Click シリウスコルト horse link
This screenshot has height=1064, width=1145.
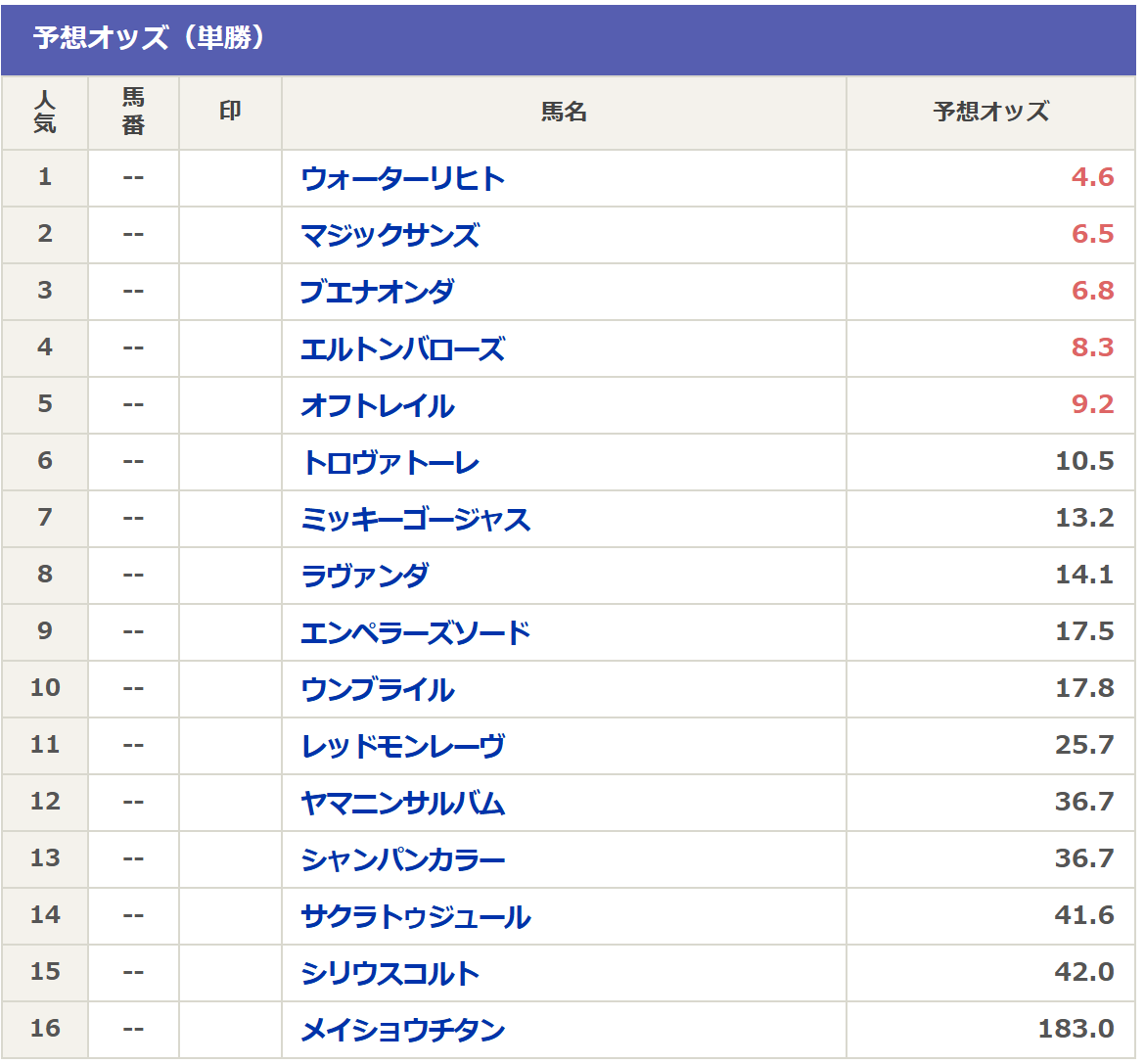point(389,974)
